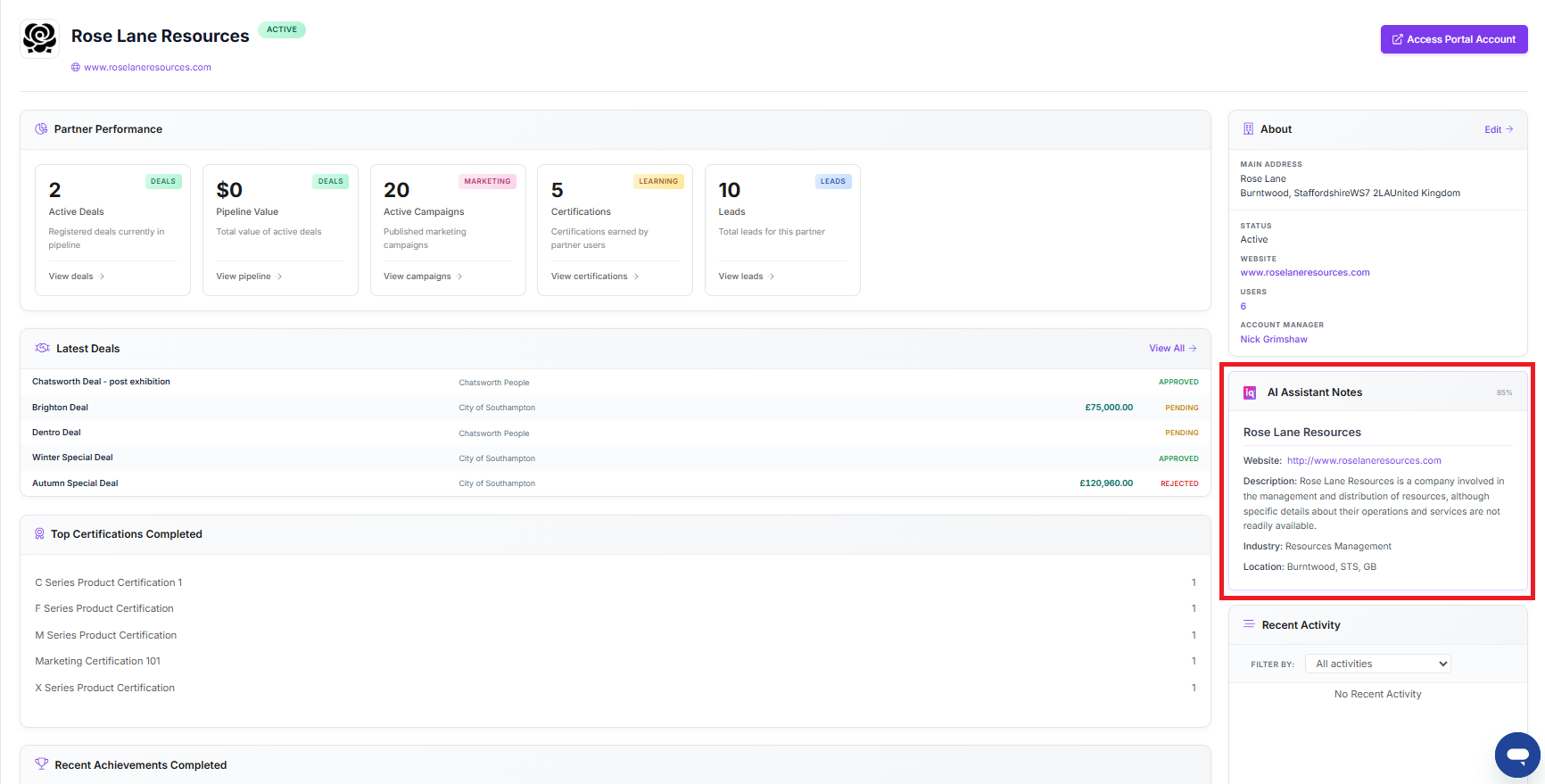Open View certifications in Certifications card
The width and height of the screenshot is (1545, 784).
(x=594, y=276)
